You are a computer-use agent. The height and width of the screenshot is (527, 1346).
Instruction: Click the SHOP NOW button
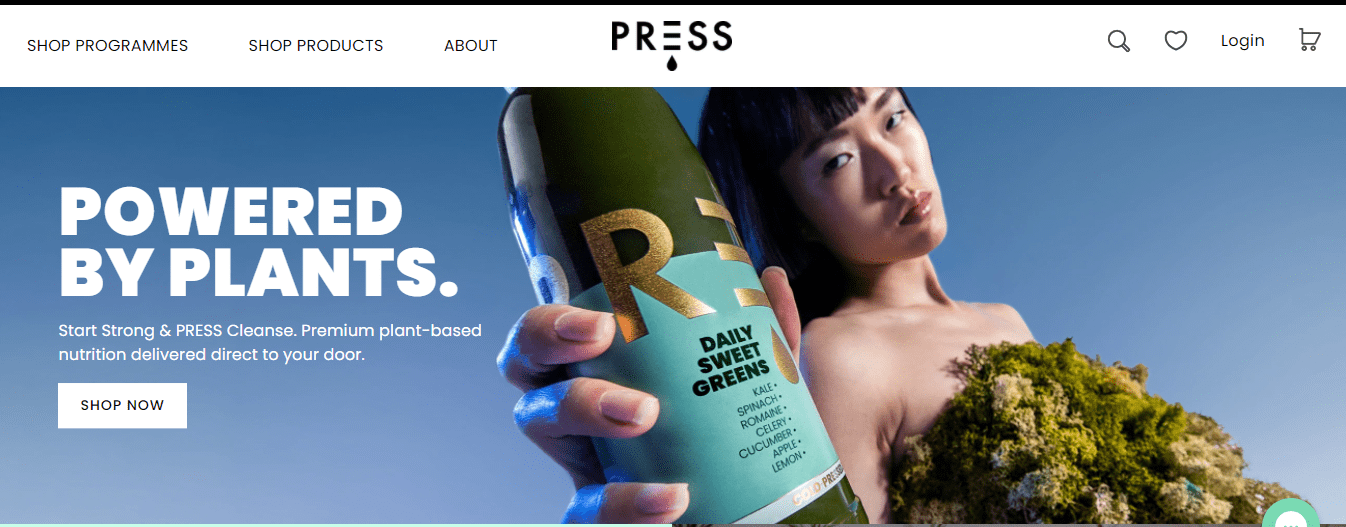coord(122,405)
